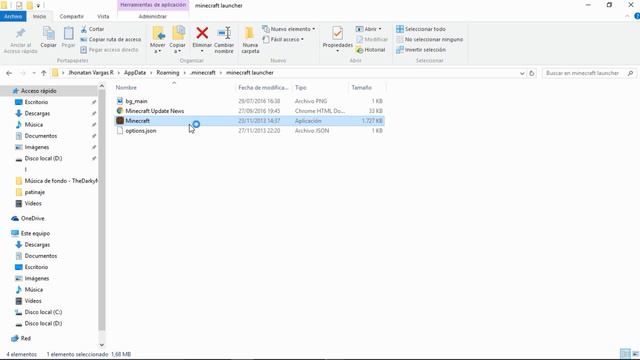Collapse the ribbon with the chevron
The image size is (640, 360).
[x=627, y=16]
